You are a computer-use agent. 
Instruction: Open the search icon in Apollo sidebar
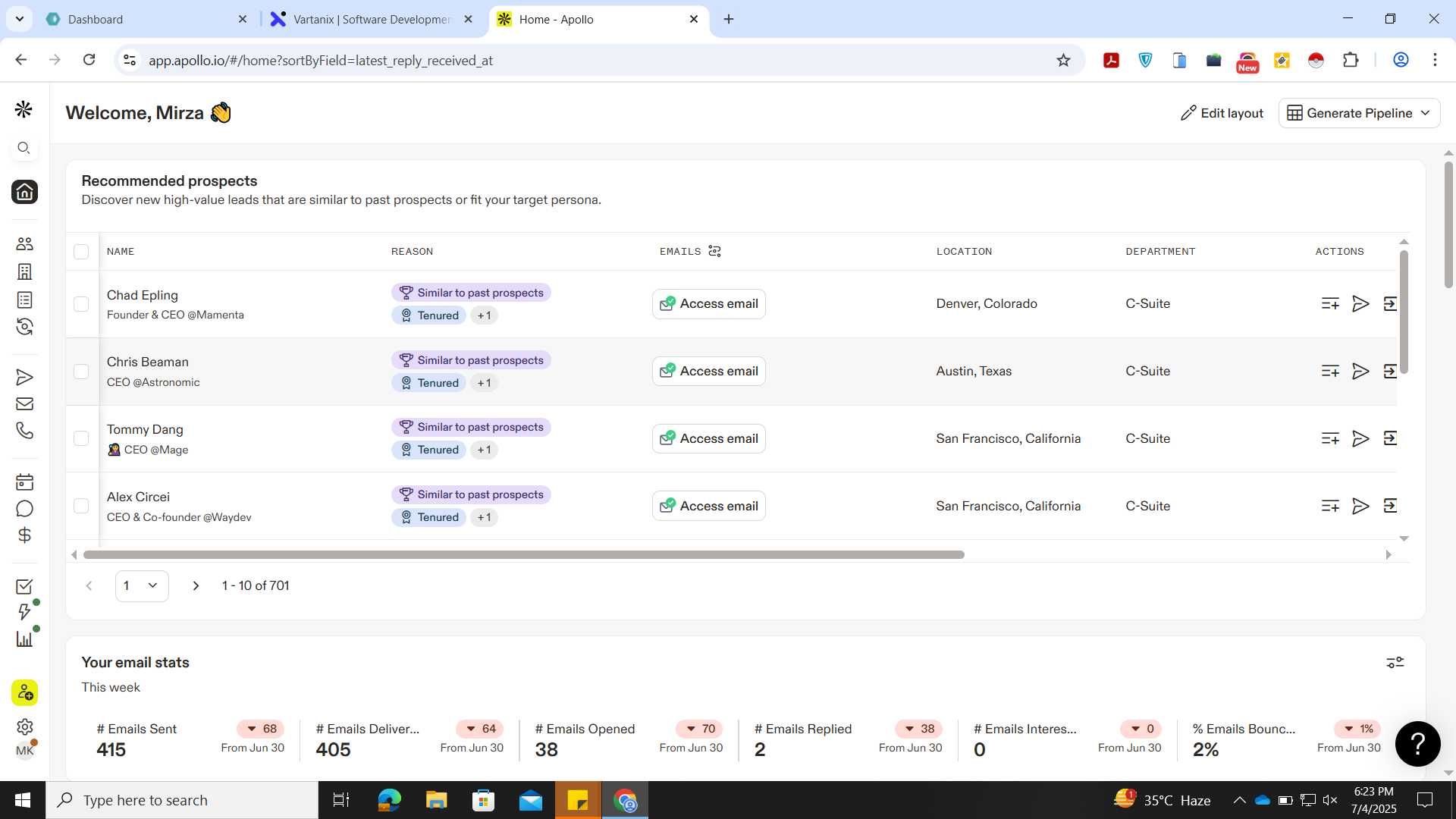tap(24, 148)
